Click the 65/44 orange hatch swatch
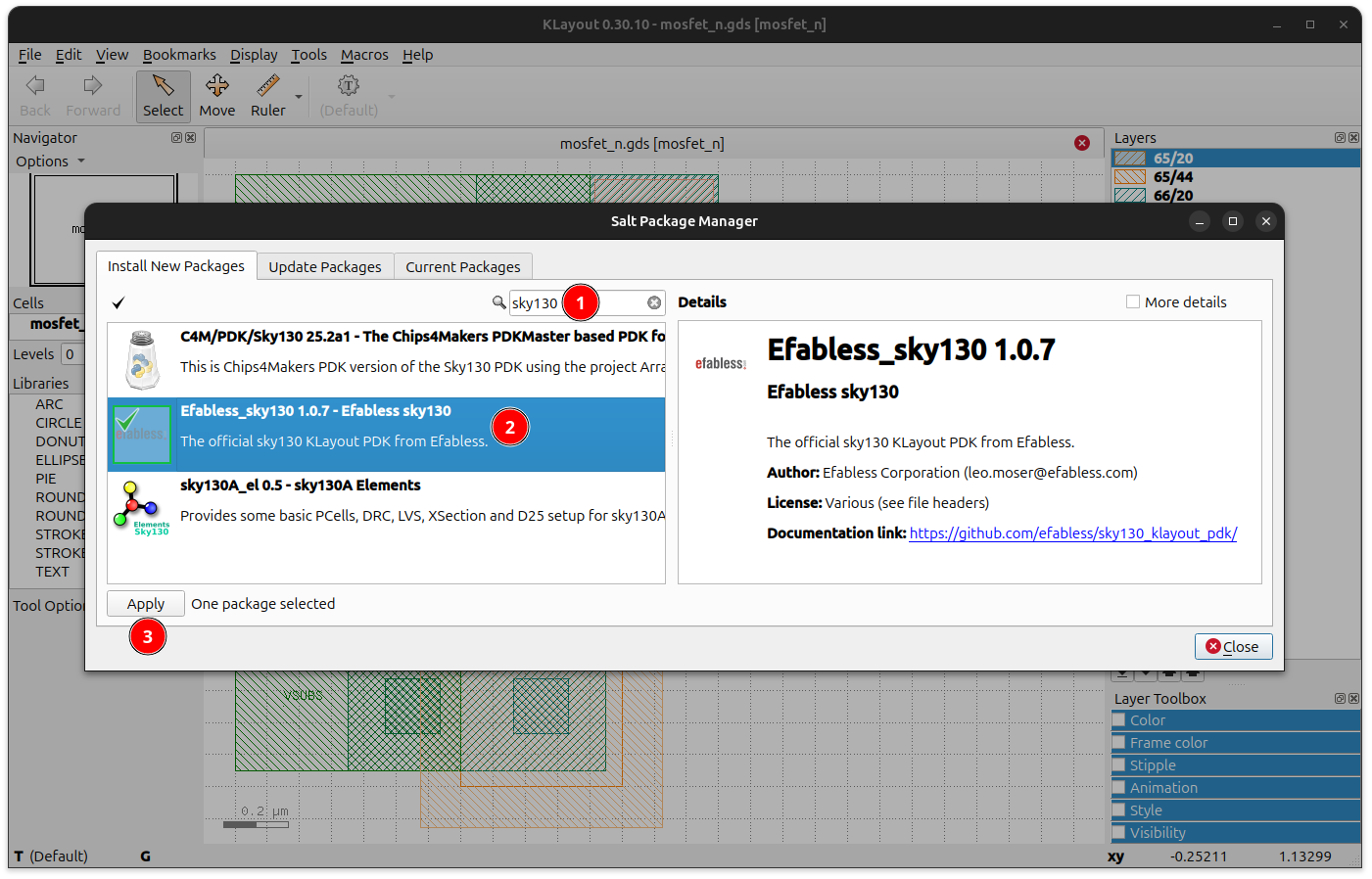The width and height of the screenshot is (1372, 879). [x=1130, y=177]
